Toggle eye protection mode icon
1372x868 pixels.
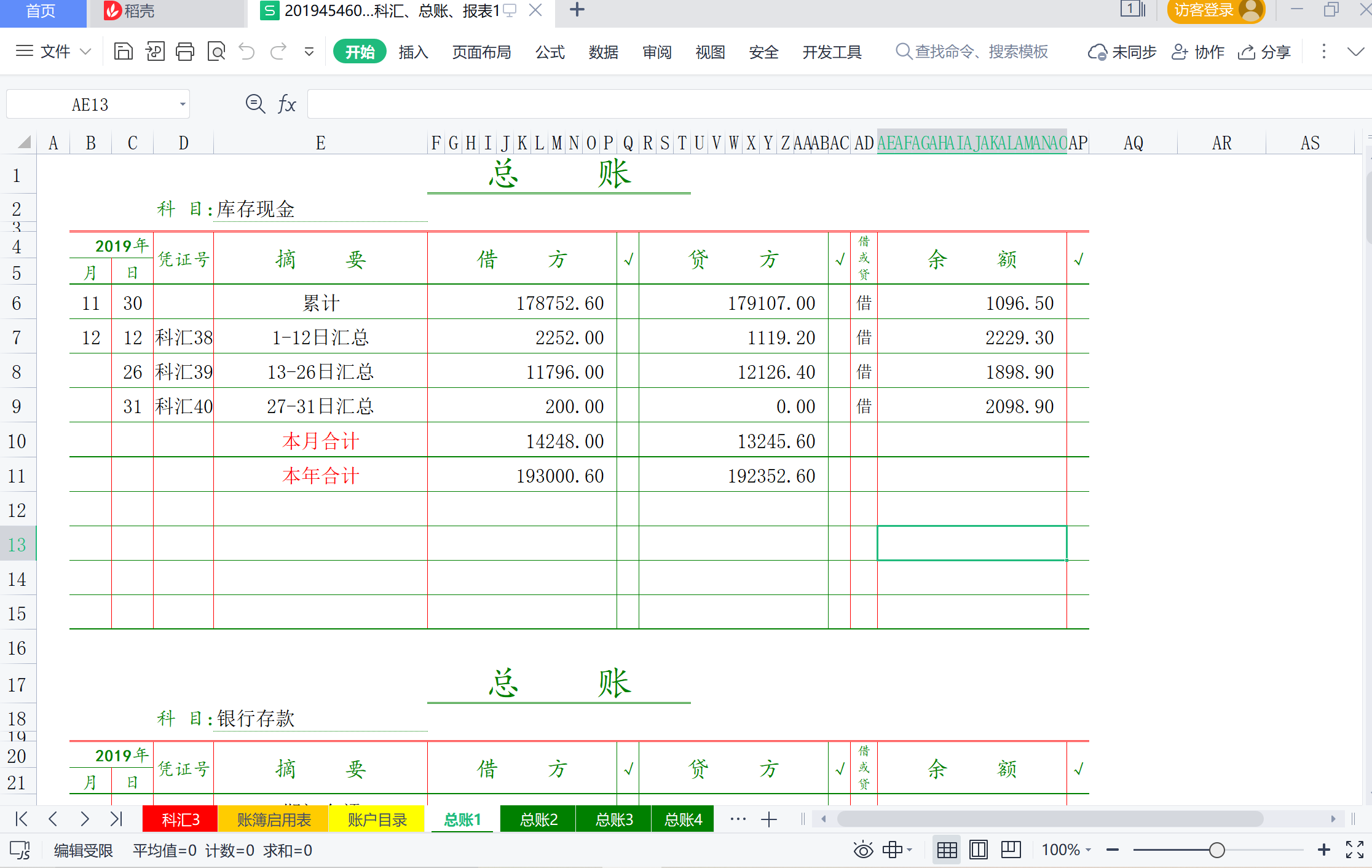863,850
